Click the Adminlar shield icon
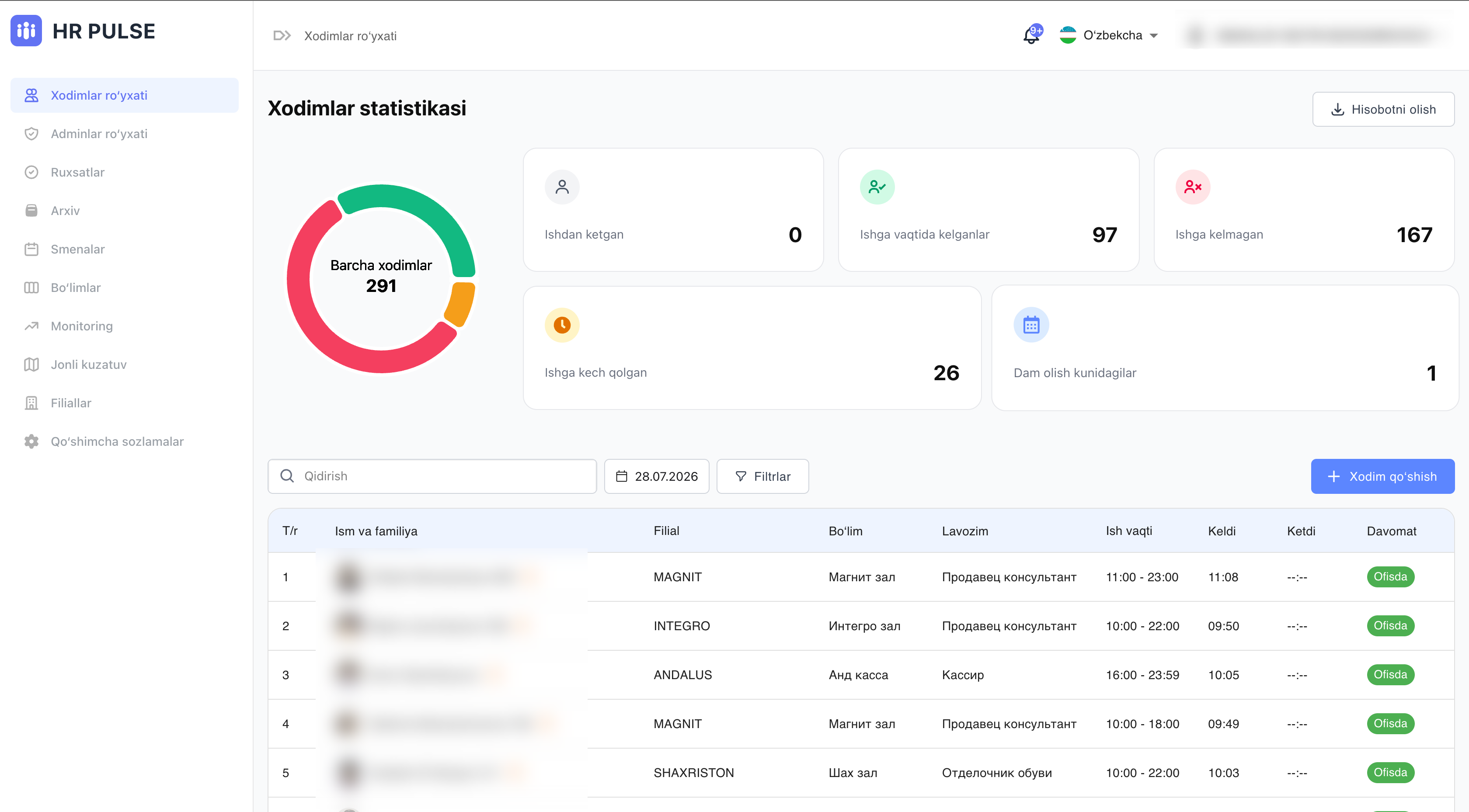 [x=31, y=133]
